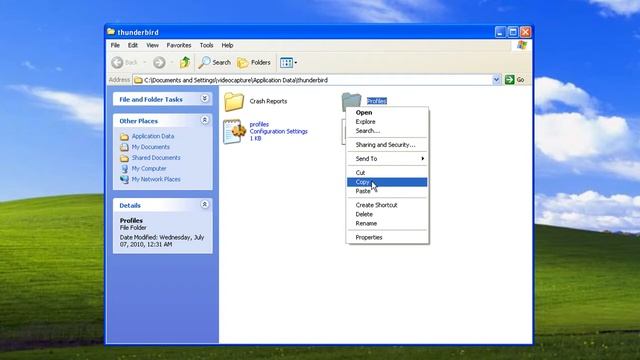Click the highlighted Profiles folder label

(x=377, y=101)
